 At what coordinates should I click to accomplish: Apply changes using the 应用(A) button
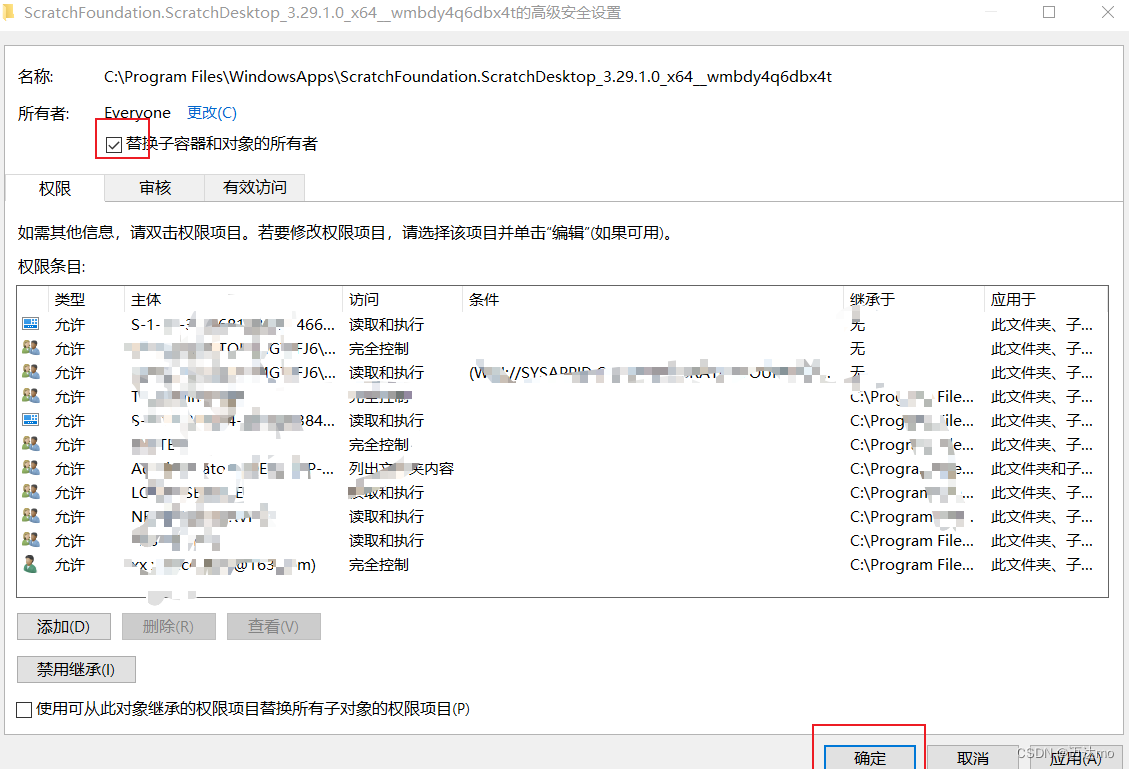coord(1076,757)
